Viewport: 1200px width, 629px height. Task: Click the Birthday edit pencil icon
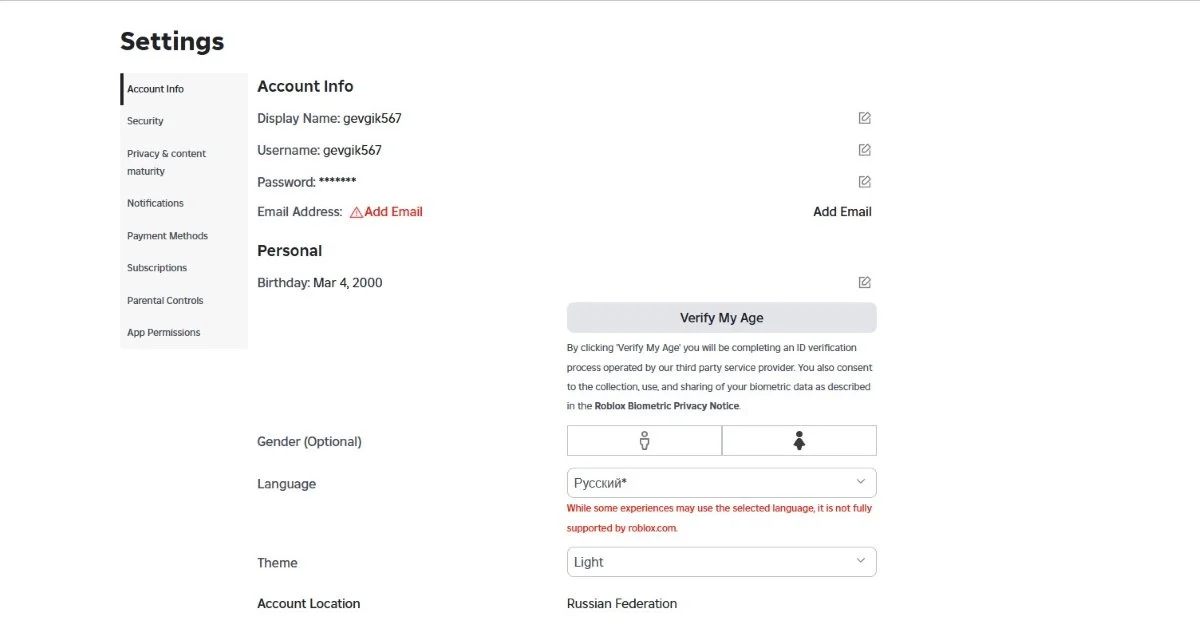point(865,282)
